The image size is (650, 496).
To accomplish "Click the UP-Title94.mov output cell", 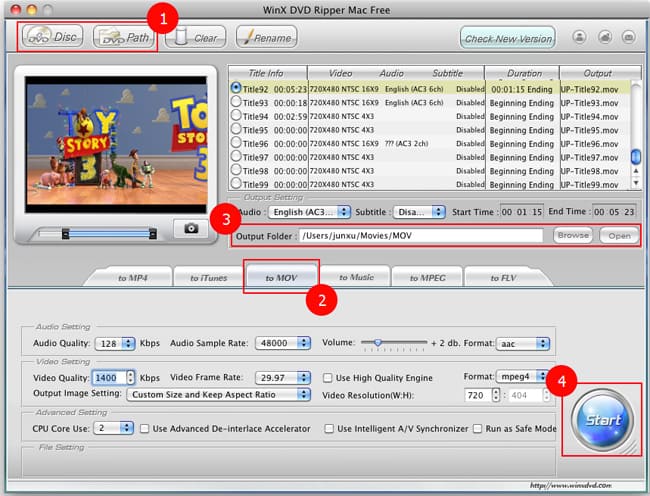I will click(589, 116).
